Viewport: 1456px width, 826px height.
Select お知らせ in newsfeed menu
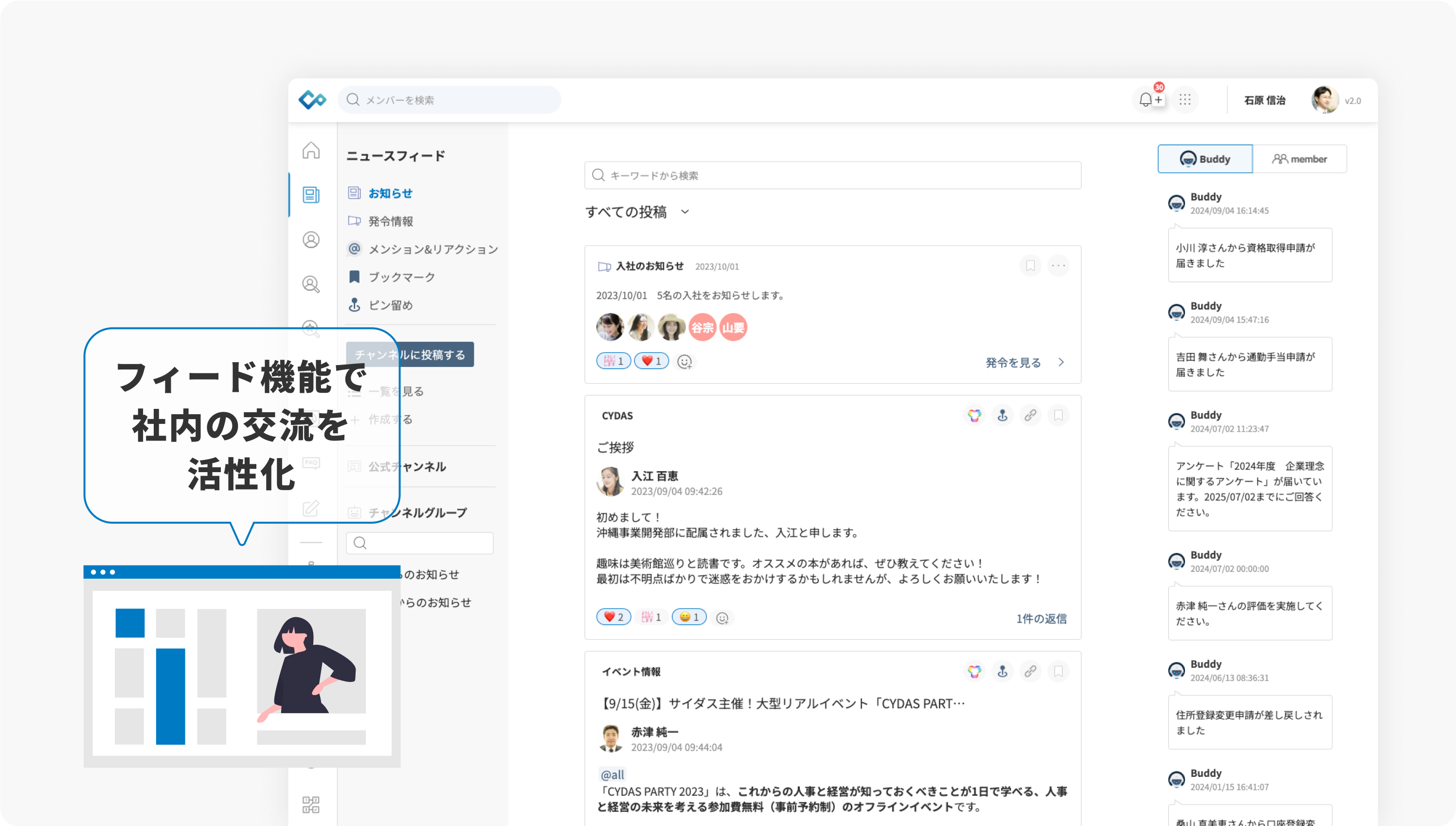[x=390, y=193]
